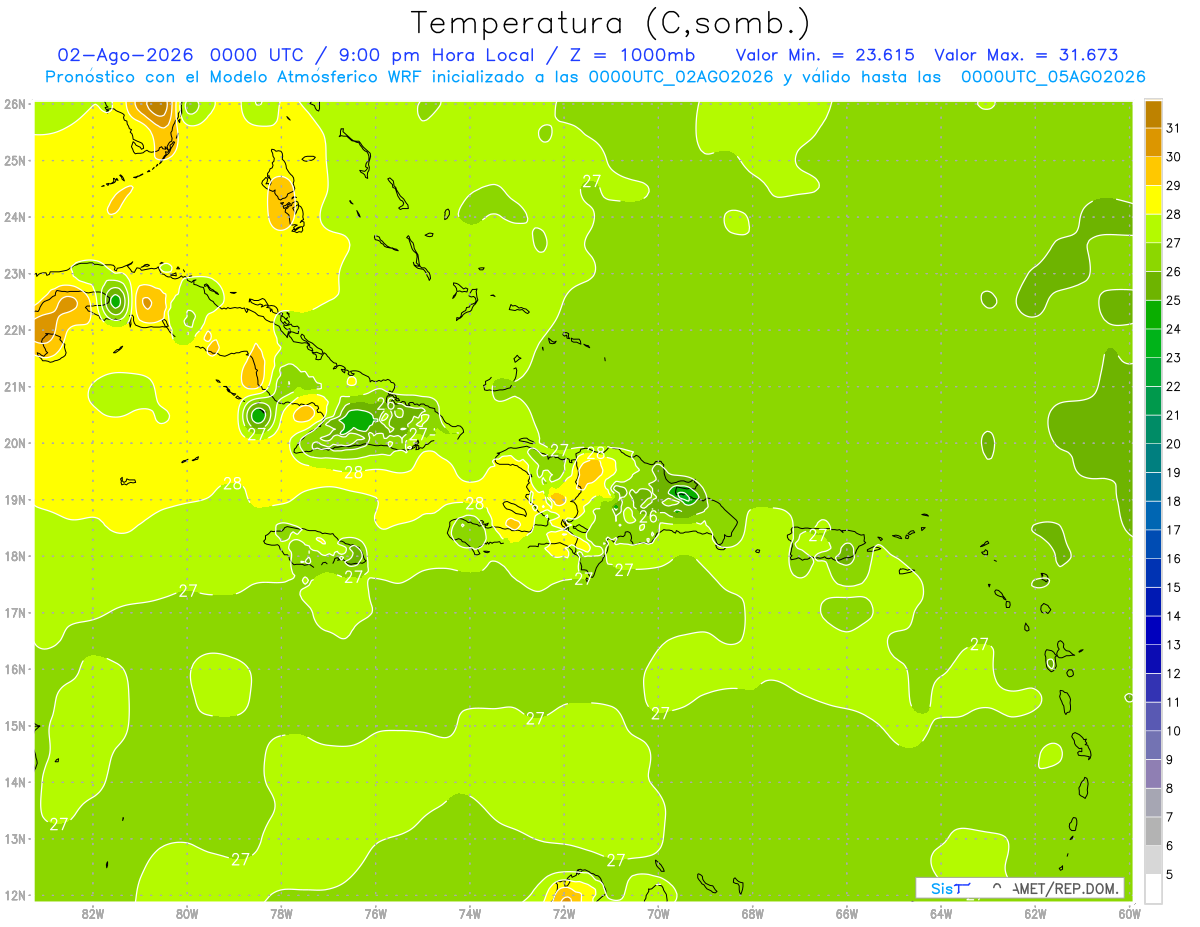Click the latitude axis label "22N"

tap(15, 330)
